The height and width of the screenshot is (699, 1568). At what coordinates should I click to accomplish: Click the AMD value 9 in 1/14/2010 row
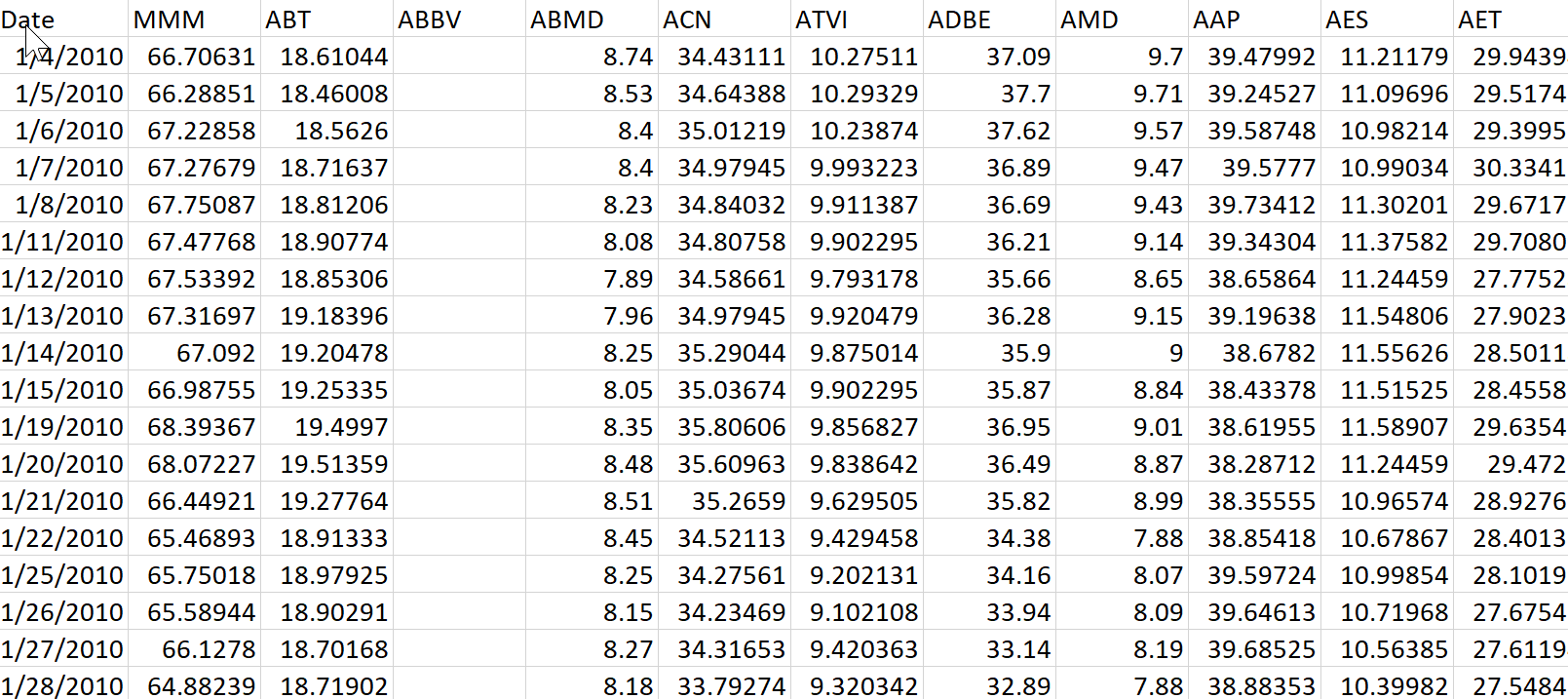point(1122,353)
